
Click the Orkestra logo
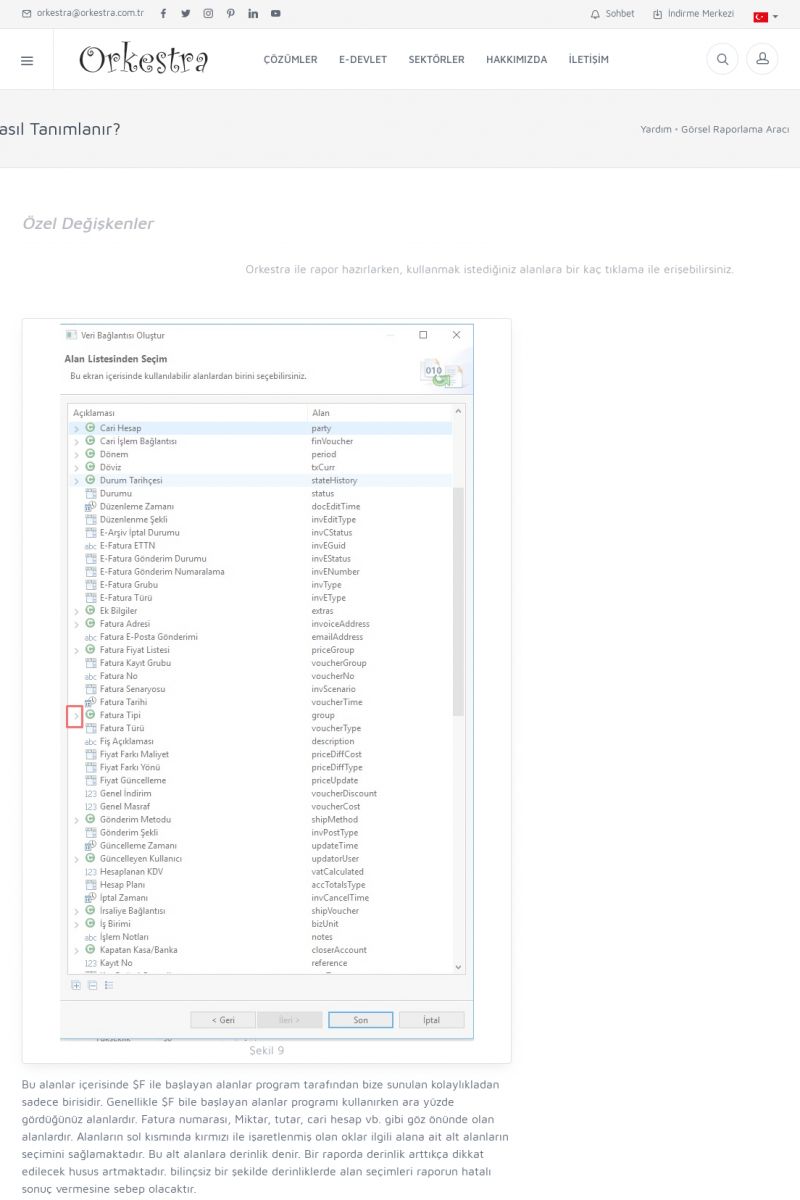144,60
